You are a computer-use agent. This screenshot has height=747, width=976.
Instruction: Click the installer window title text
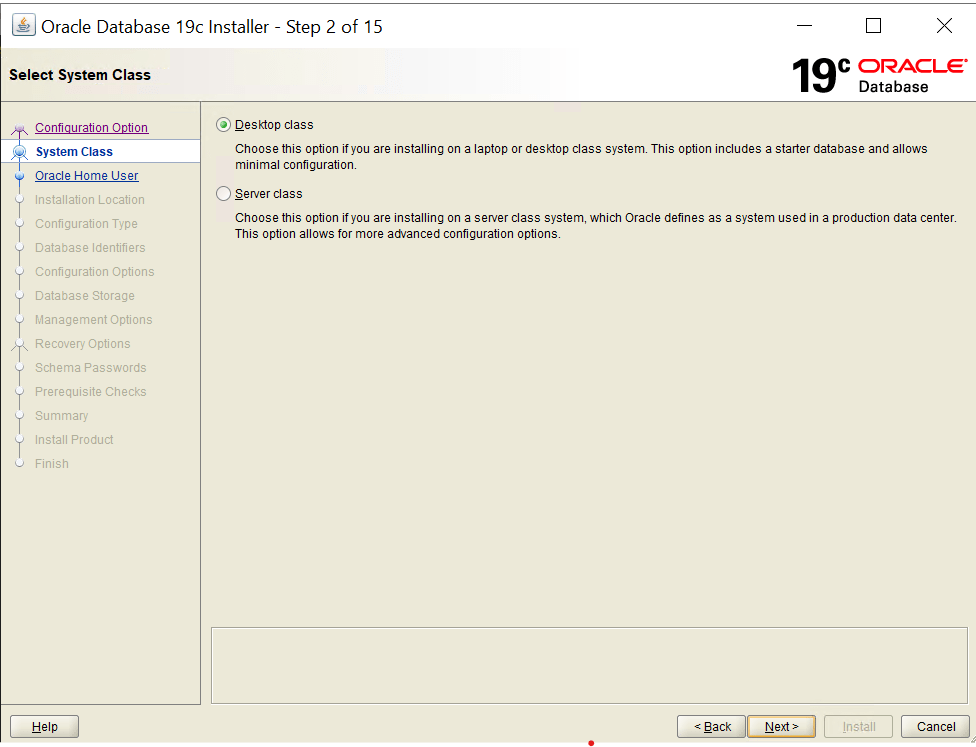click(x=212, y=27)
